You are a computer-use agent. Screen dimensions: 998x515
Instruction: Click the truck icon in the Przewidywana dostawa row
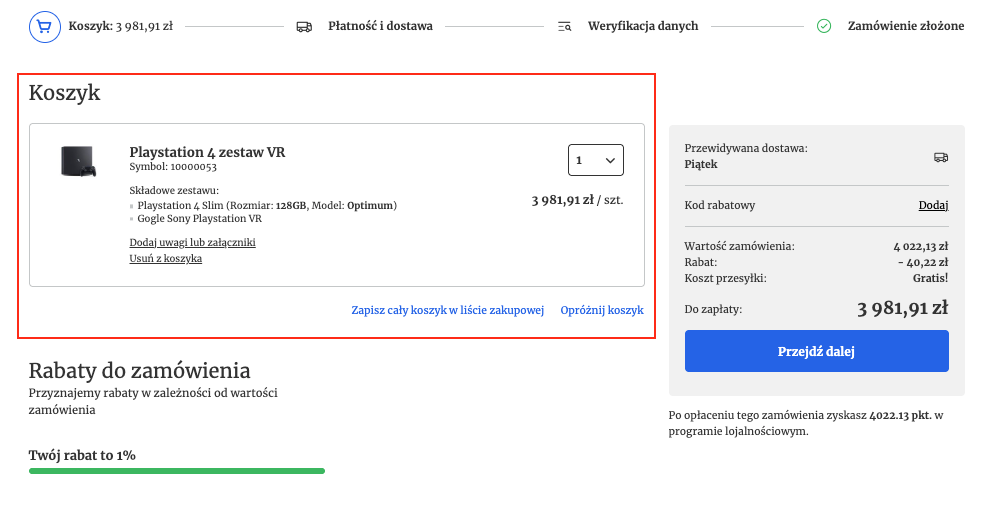pyautogui.click(x=941, y=157)
